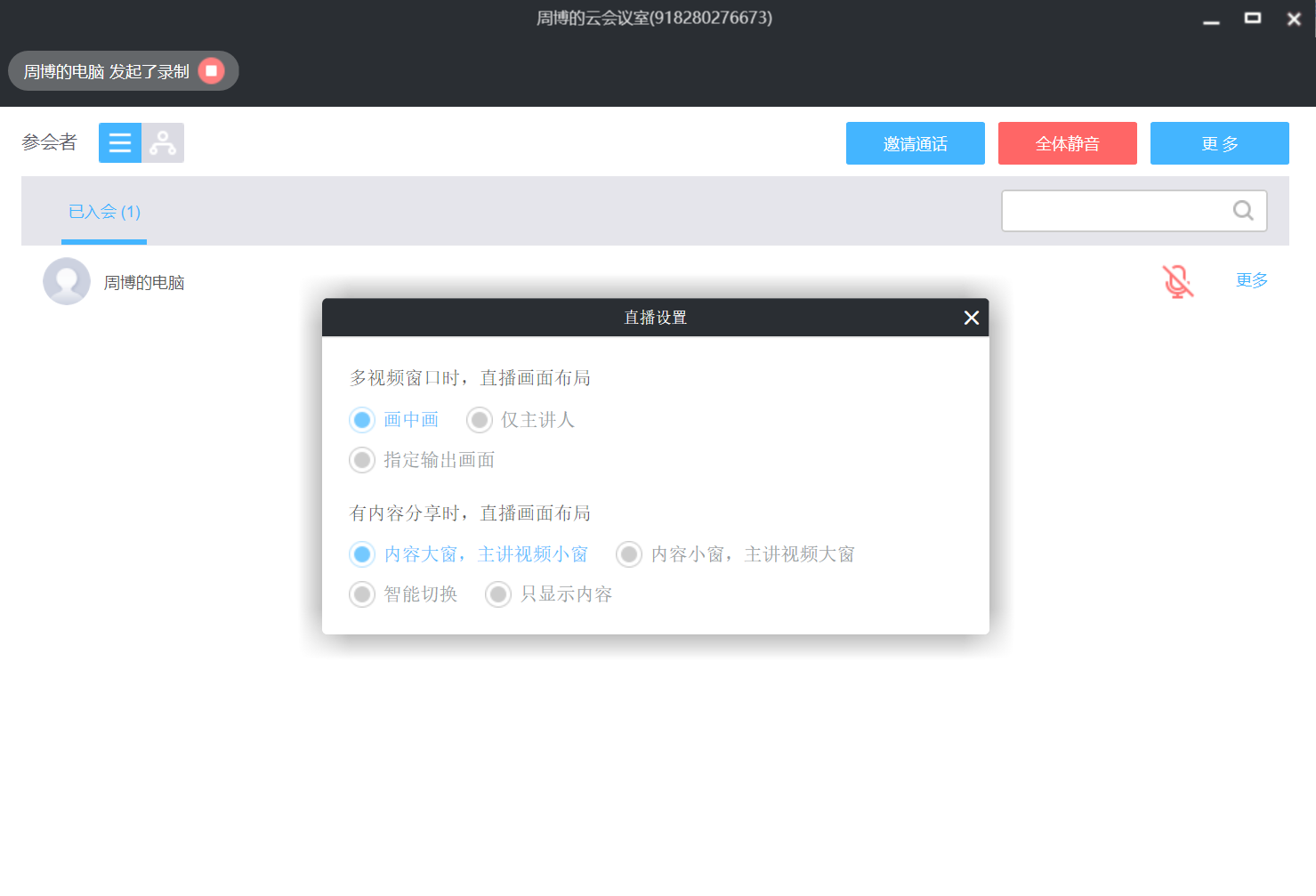The image size is (1316, 896).
Task: Select 画中画 live layout option
Action: click(362, 419)
